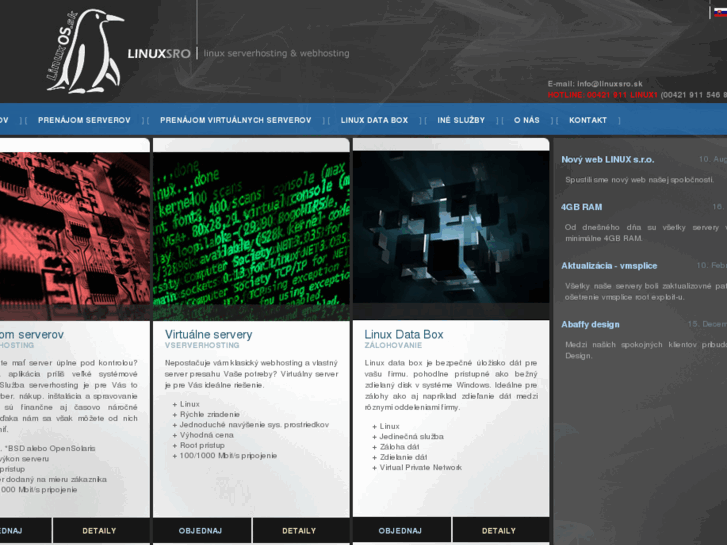Screen dimensions: 727x545
Task: Click Detaily under Linux Data Box
Action: tap(499, 531)
